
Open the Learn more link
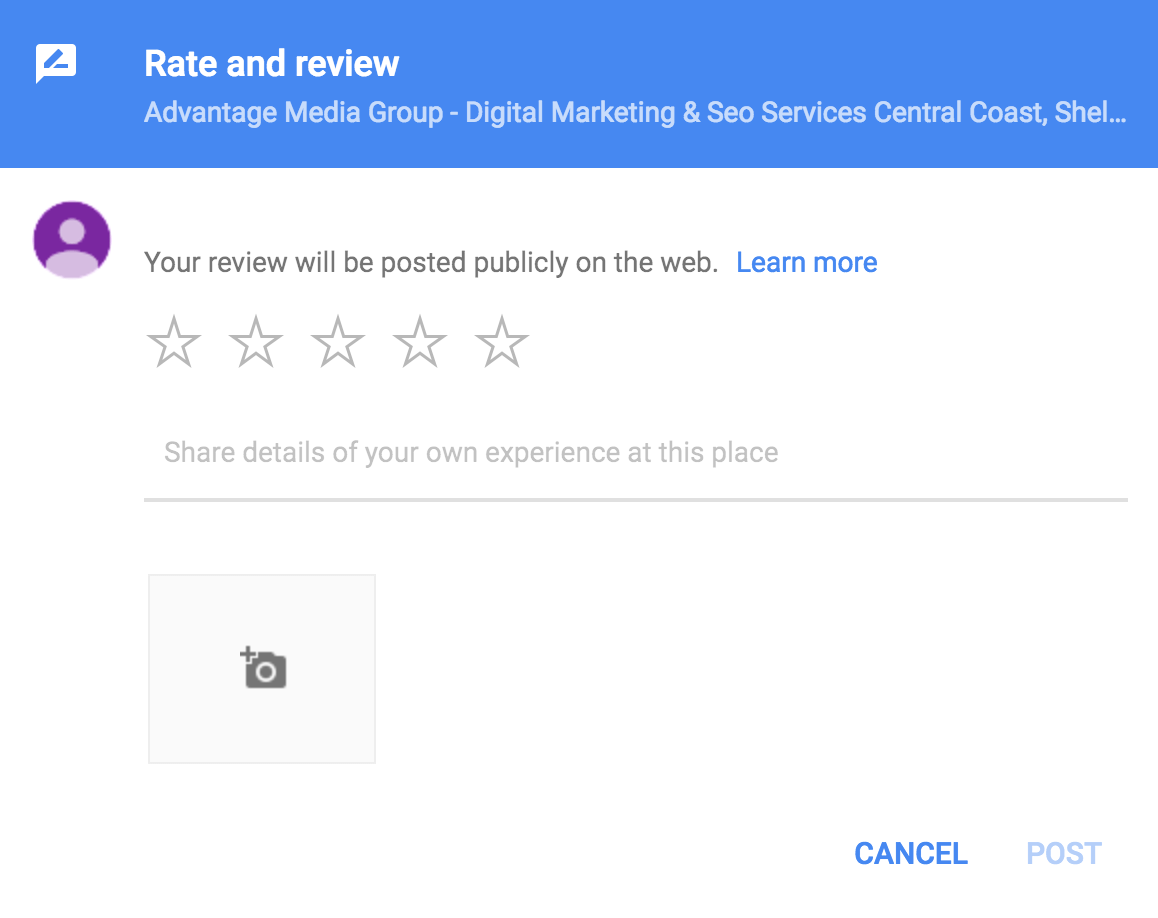point(806,263)
